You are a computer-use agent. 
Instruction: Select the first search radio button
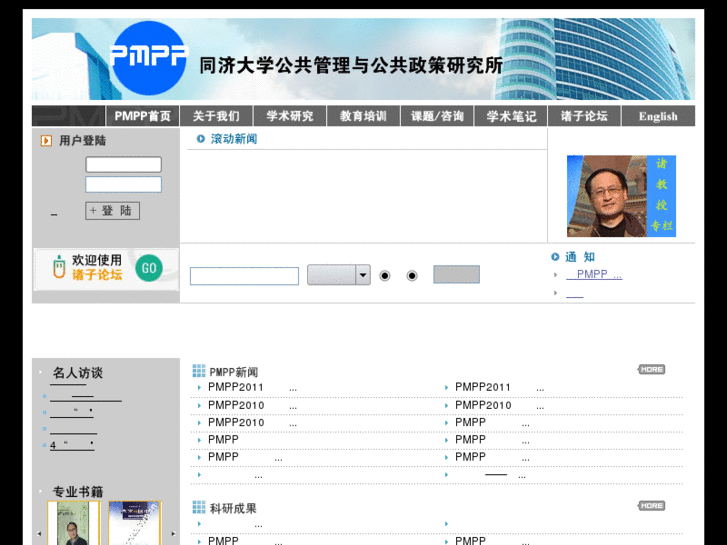pyautogui.click(x=384, y=276)
